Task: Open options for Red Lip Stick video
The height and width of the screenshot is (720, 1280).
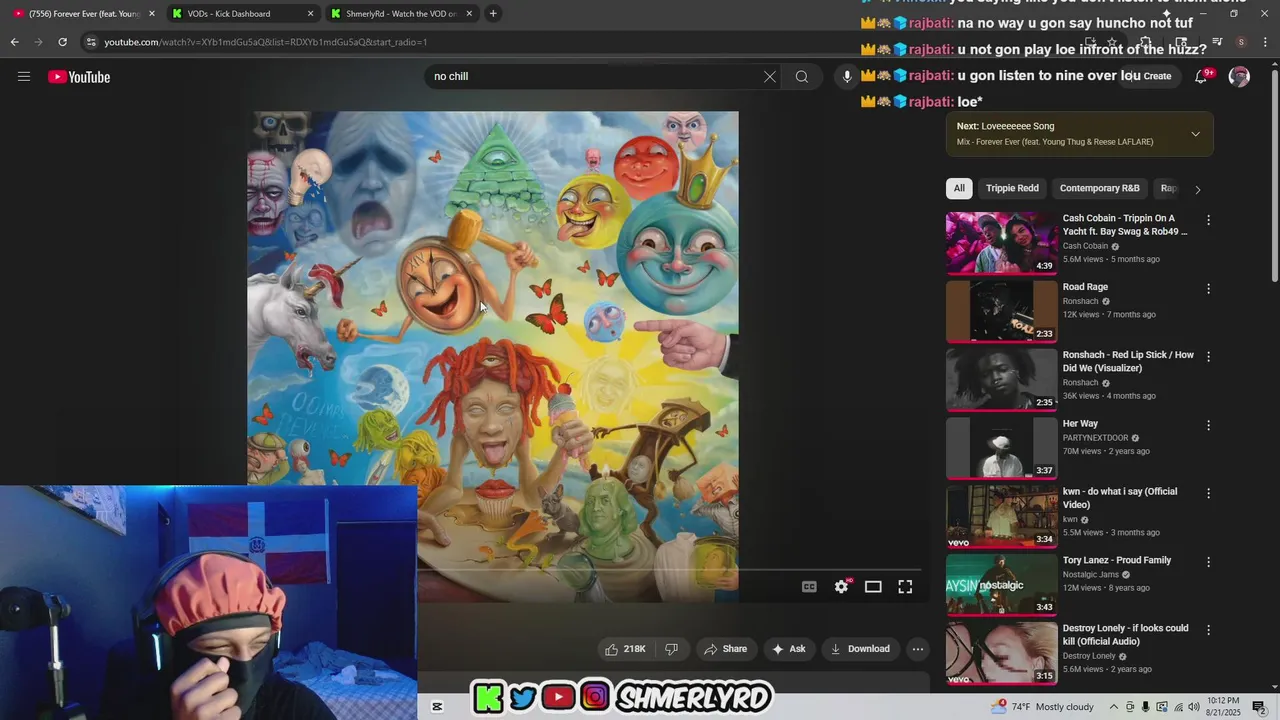Action: (1208, 357)
